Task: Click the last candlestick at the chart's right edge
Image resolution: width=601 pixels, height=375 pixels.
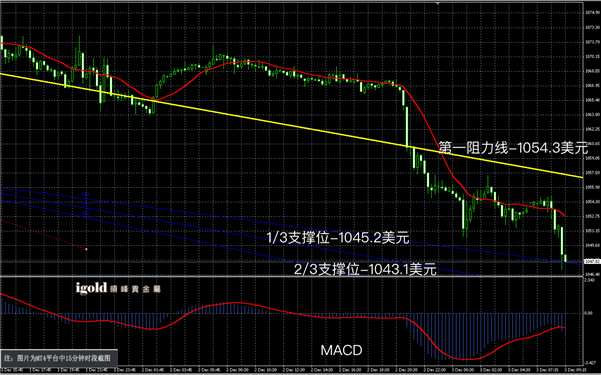Action: [565, 258]
